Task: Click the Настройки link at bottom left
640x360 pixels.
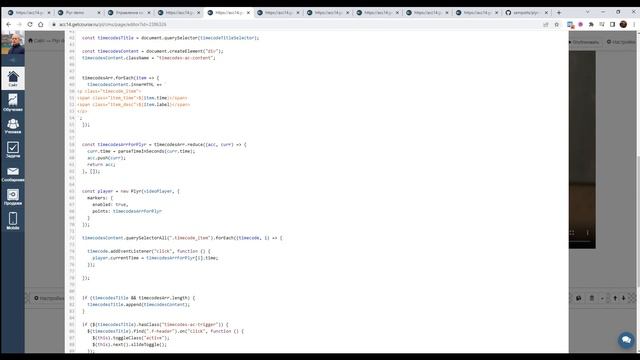Action: pos(49,298)
